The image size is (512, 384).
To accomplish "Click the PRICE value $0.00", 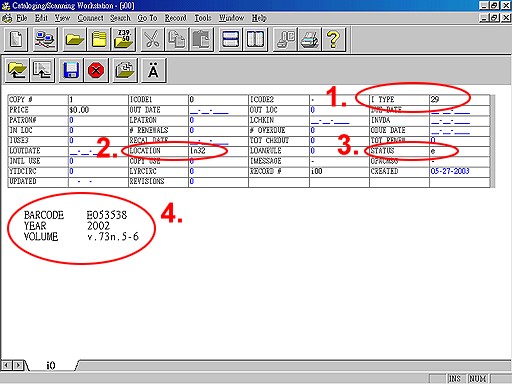I will pyautogui.click(x=79, y=110).
